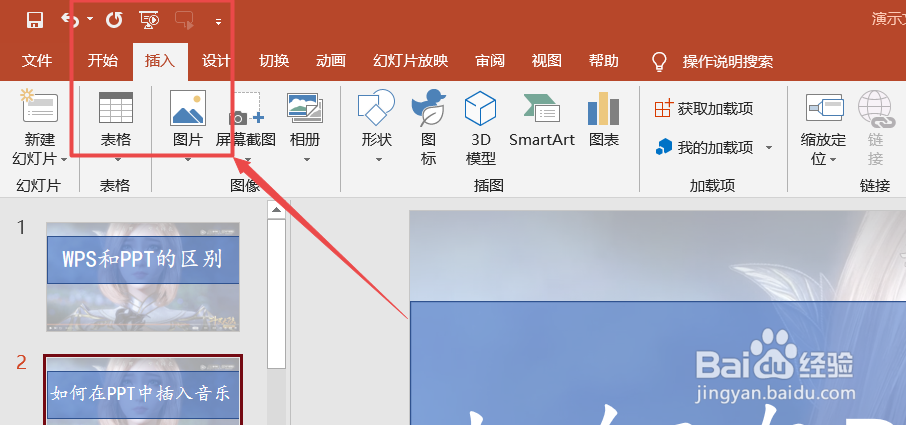Click the 图片 insert icon
This screenshot has width=906, height=425.
point(188,107)
